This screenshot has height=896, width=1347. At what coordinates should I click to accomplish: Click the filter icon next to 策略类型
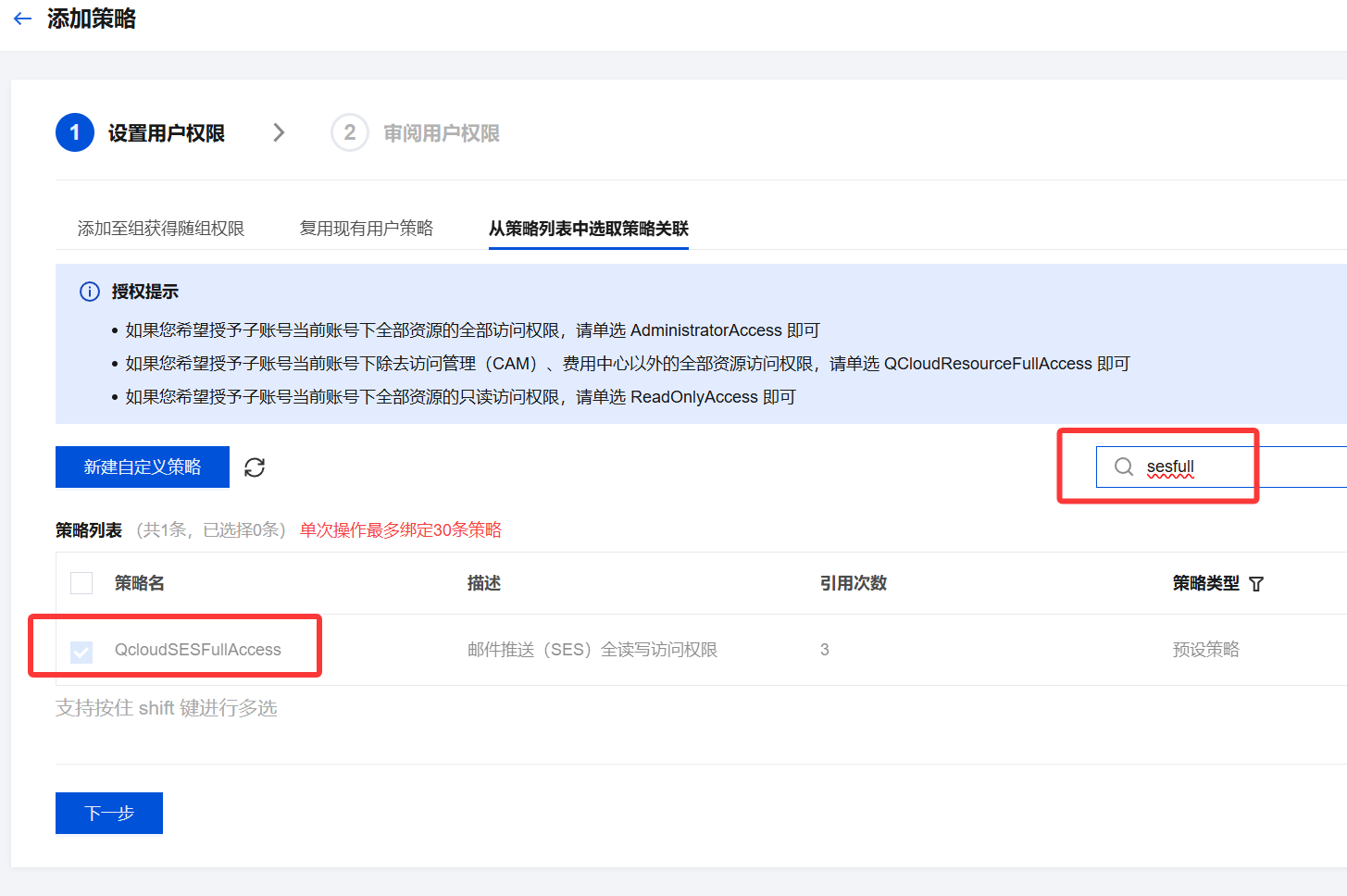click(x=1256, y=584)
